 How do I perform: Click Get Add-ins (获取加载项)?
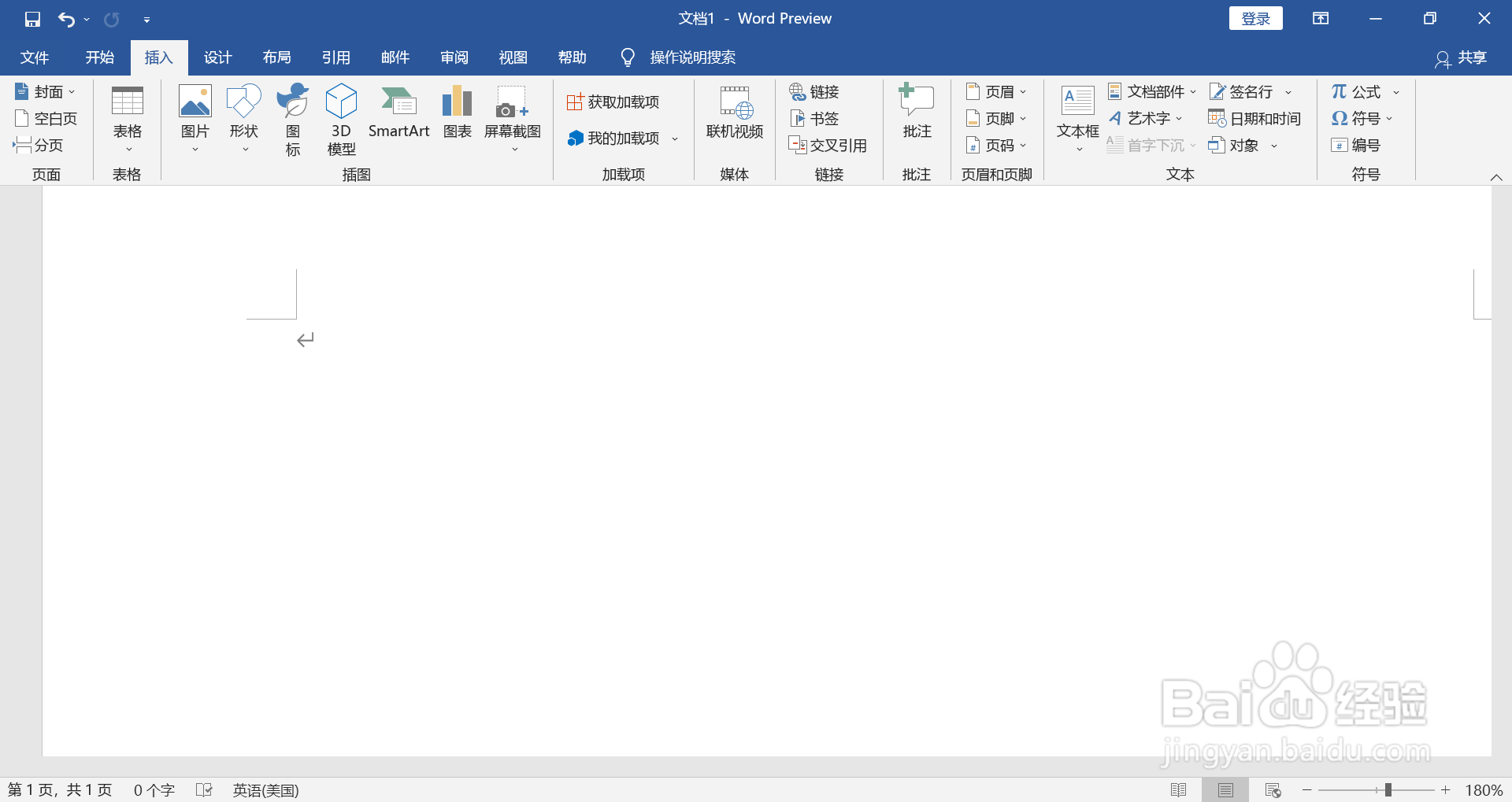pyautogui.click(x=613, y=102)
